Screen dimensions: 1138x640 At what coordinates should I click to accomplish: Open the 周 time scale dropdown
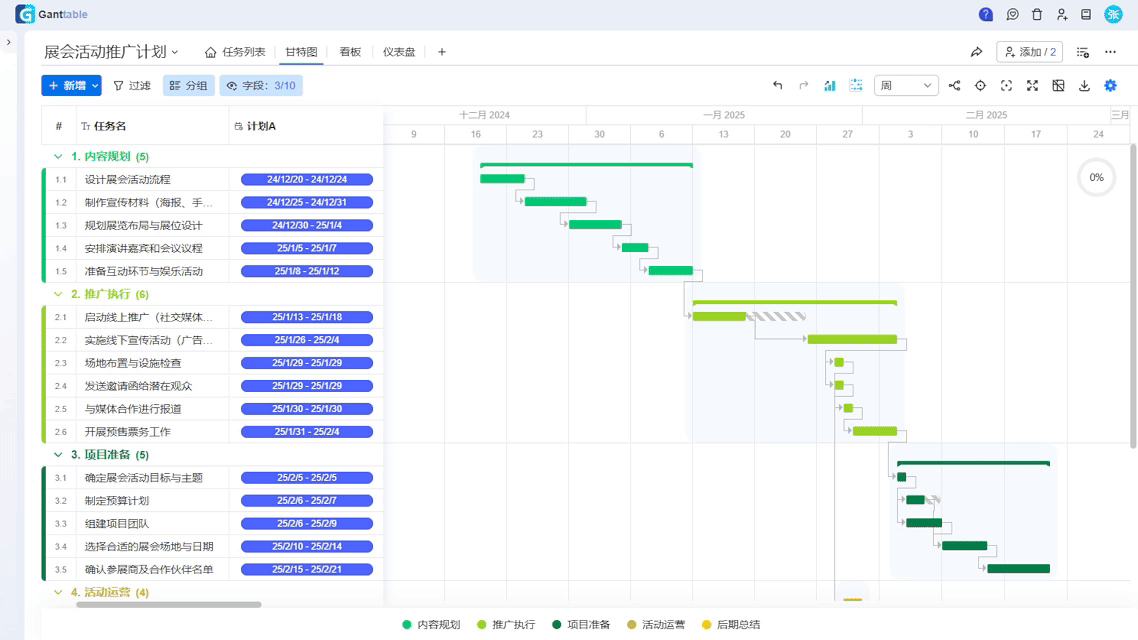tap(906, 86)
